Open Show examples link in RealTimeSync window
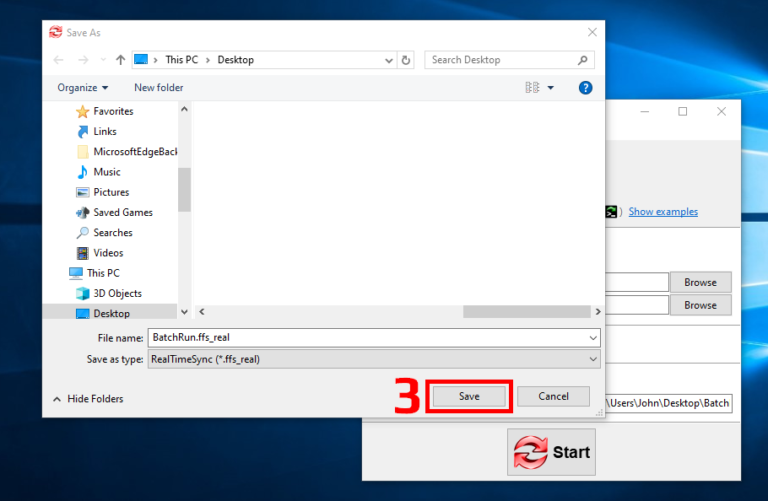Screen dimensions: 768x501 point(663,212)
